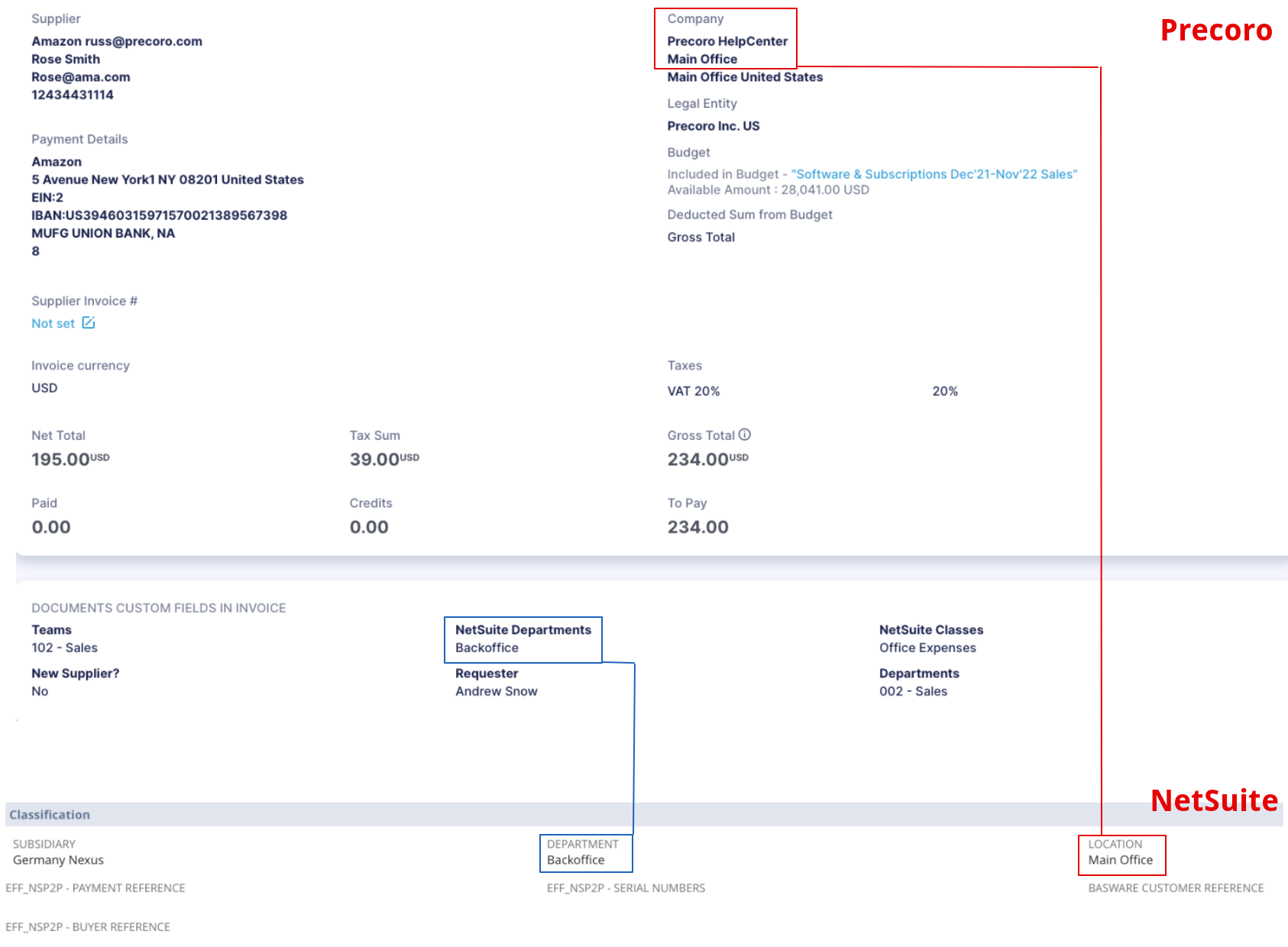Click the EFF_NSP2P - PAYMENT REFERENCE label
The height and width of the screenshot is (947, 1288).
pos(95,888)
